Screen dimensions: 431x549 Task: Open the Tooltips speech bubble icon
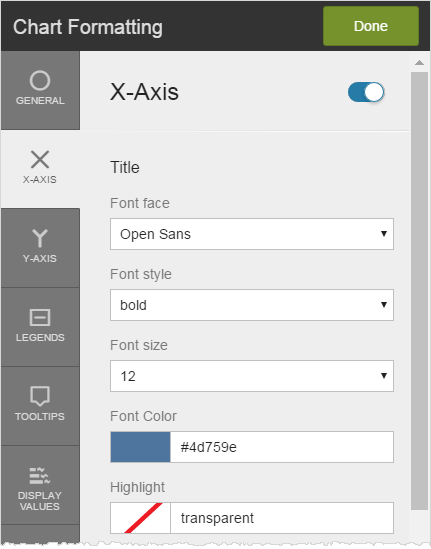pyautogui.click(x=40, y=396)
